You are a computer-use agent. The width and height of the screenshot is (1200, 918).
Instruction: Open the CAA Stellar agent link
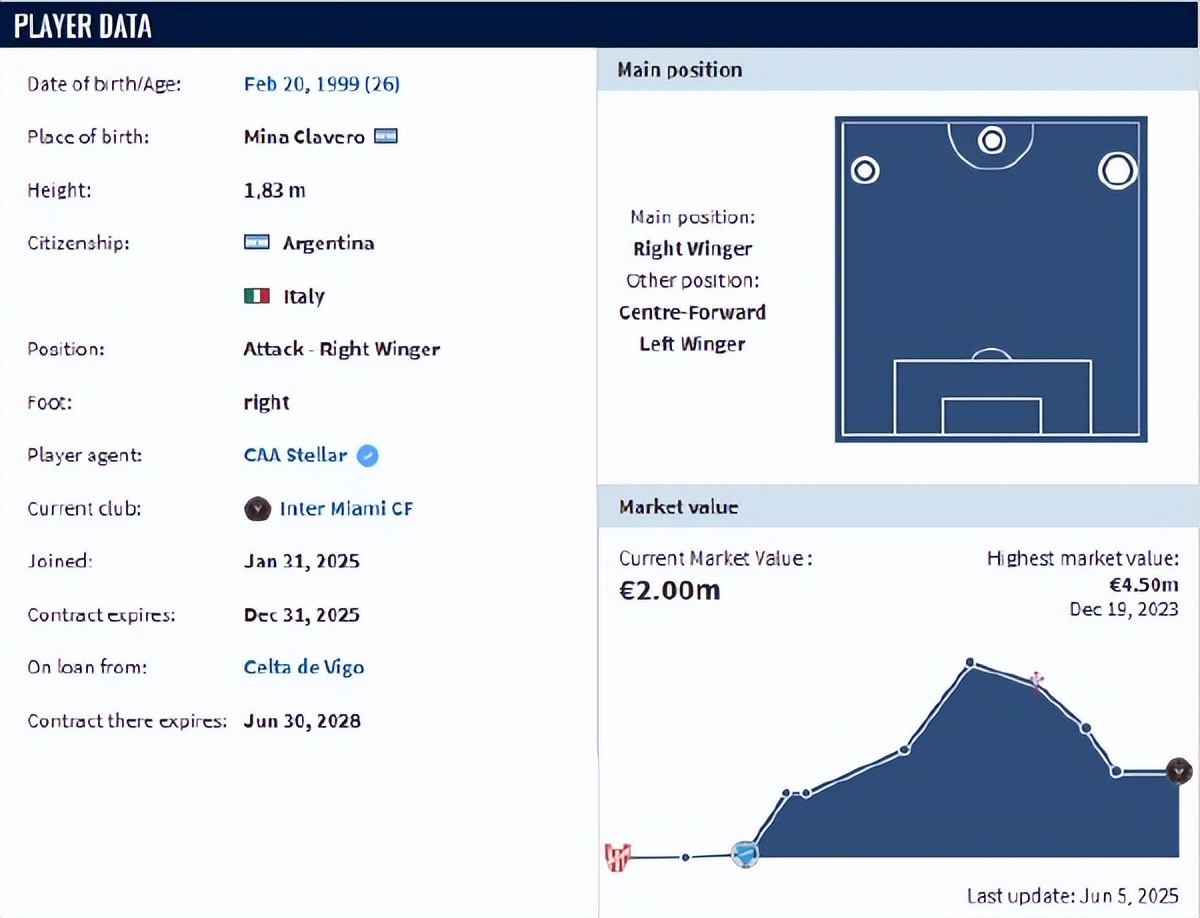(295, 455)
